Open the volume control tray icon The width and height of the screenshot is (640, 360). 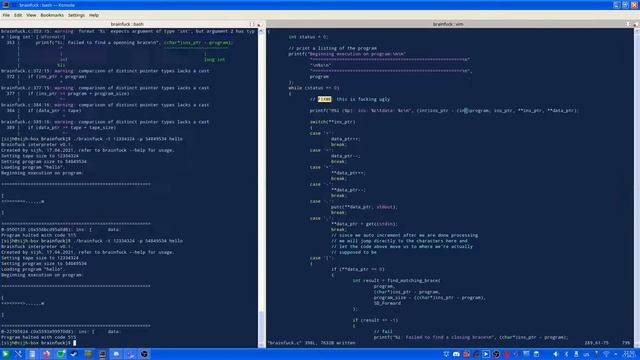click(x=555, y=354)
